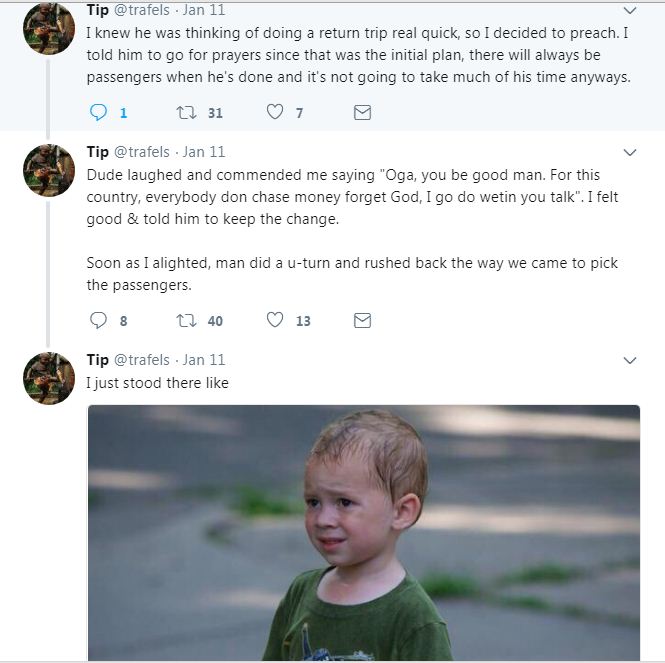Image resolution: width=665 pixels, height=663 pixels.
Task: Open Tip's profile from first tweet name
Action: 98,11
